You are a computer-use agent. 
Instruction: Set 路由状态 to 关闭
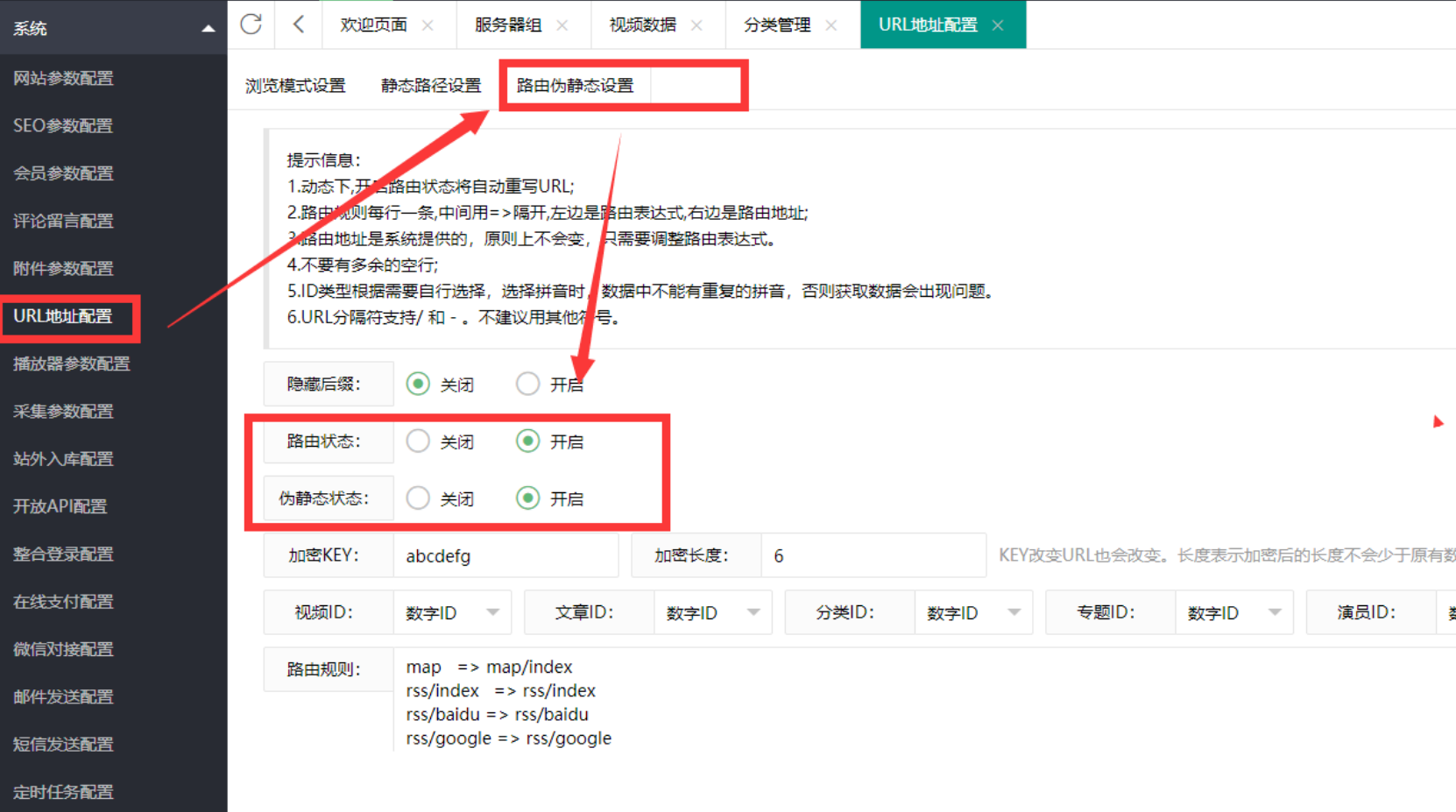419,441
